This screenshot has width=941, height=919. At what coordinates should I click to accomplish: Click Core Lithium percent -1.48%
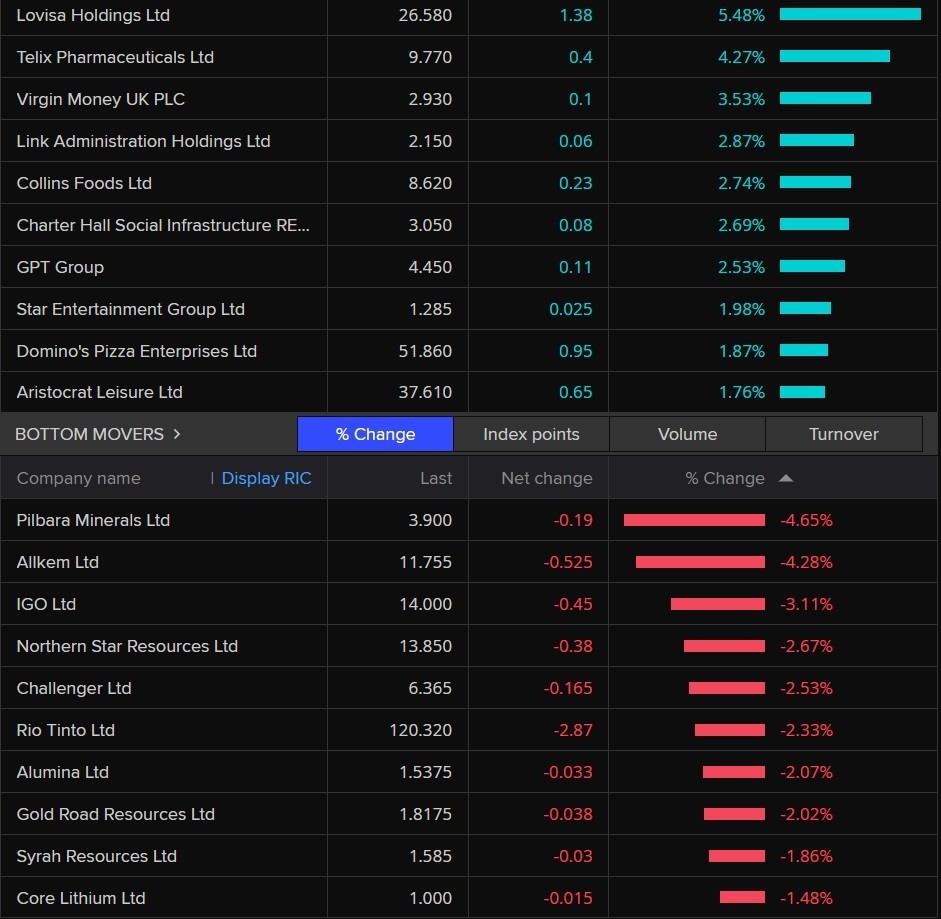[806, 898]
